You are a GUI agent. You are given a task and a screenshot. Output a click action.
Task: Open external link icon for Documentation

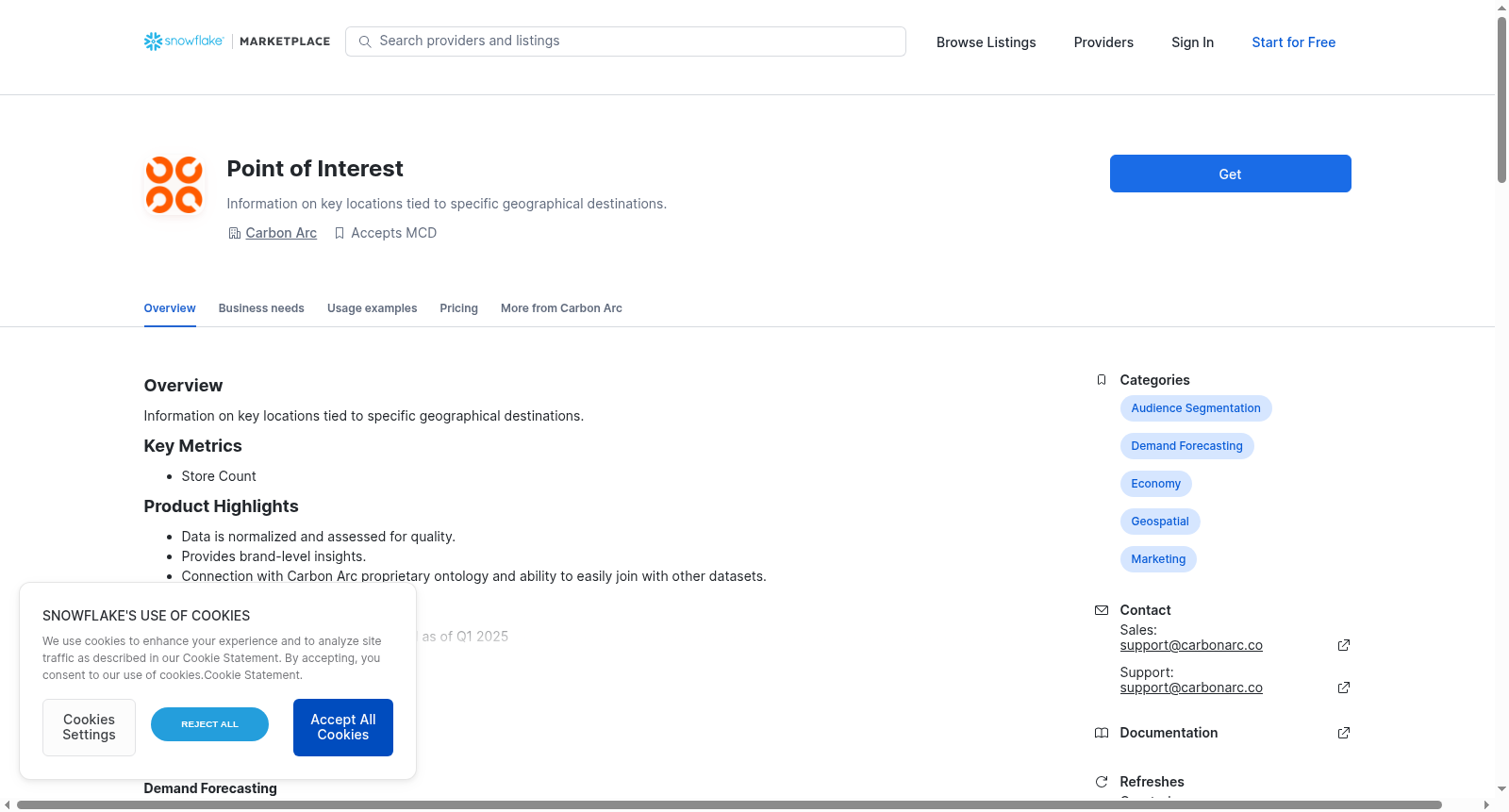point(1344,733)
